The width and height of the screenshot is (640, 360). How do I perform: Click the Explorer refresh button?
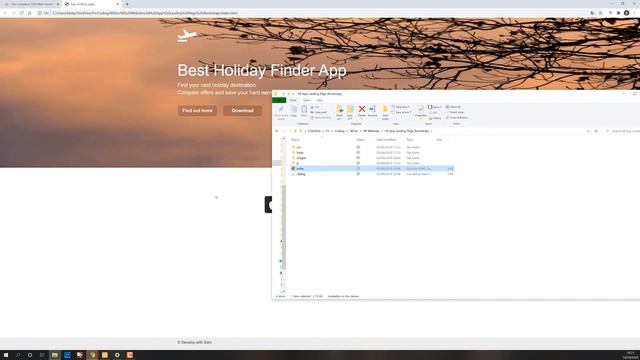(x=596, y=131)
